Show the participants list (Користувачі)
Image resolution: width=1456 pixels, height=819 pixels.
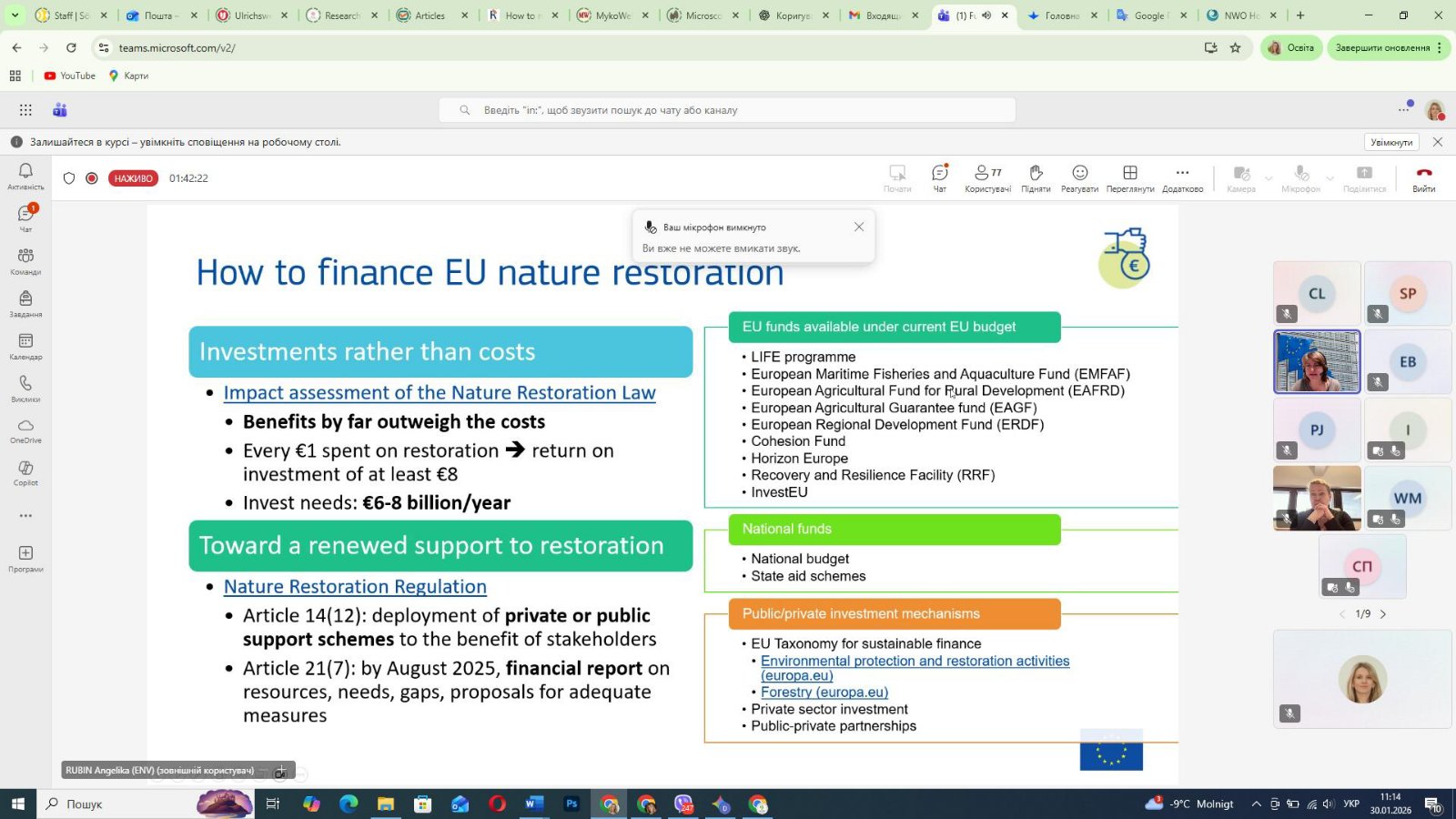[x=987, y=177]
